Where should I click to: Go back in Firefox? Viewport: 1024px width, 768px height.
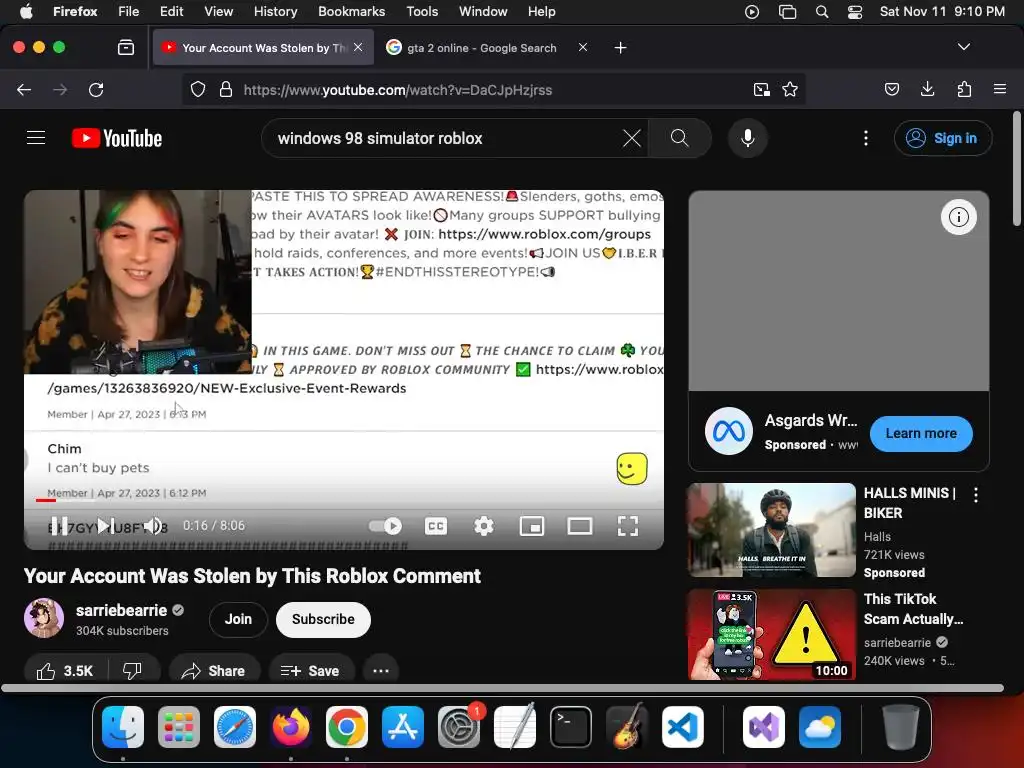pyautogui.click(x=24, y=89)
